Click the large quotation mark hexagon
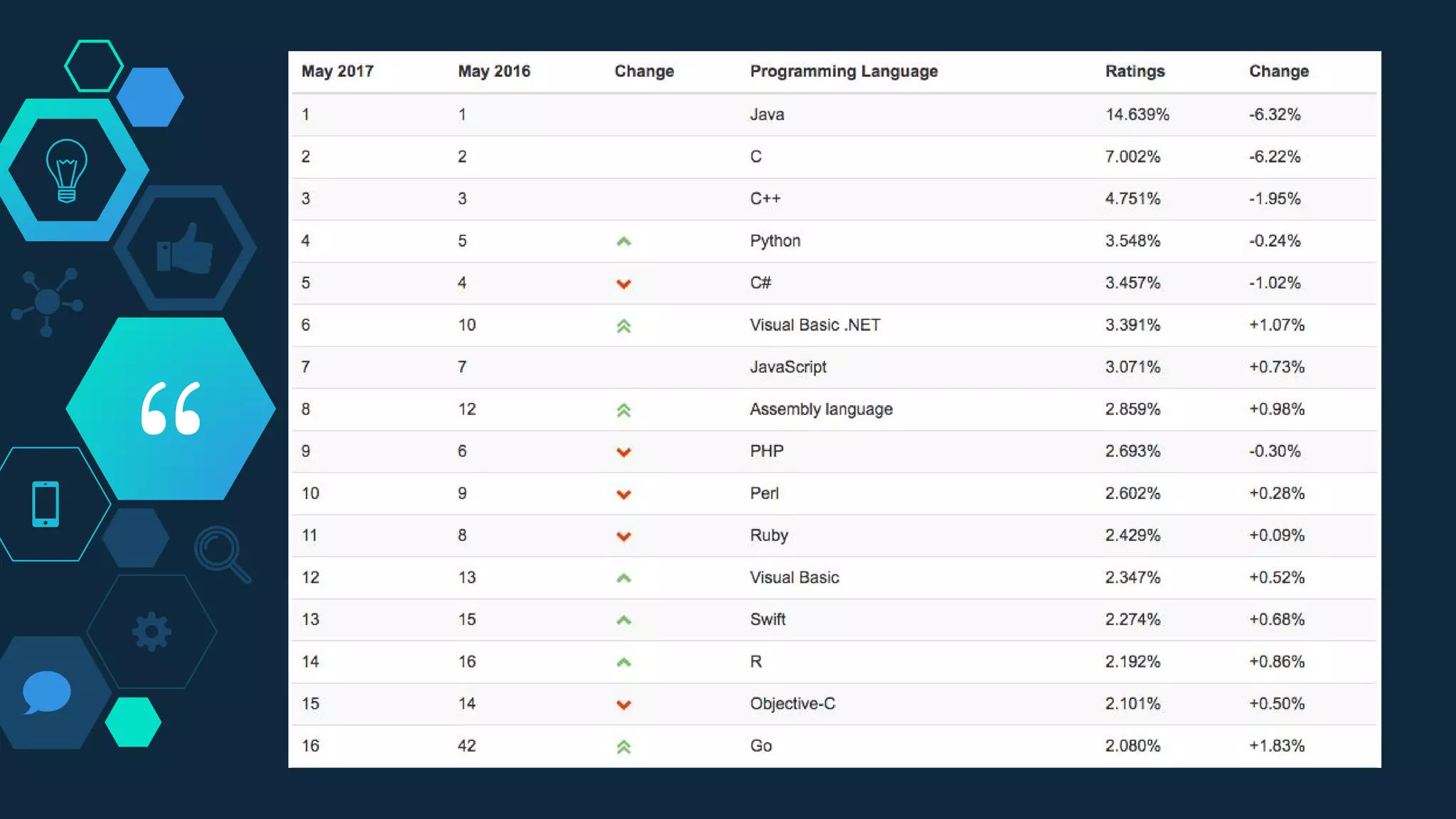 pos(171,408)
